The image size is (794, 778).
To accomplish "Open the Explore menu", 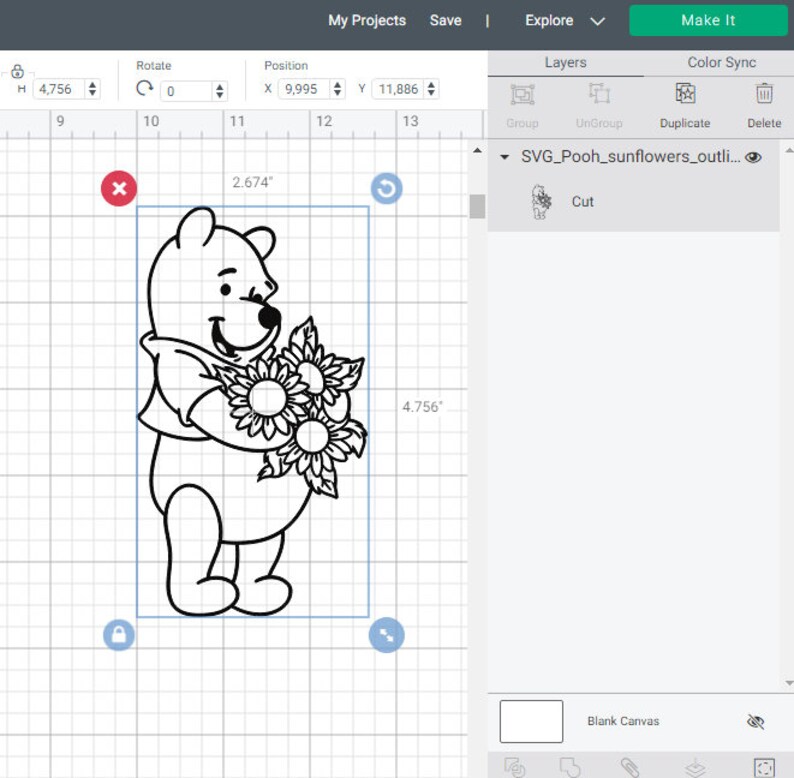I will click(549, 20).
